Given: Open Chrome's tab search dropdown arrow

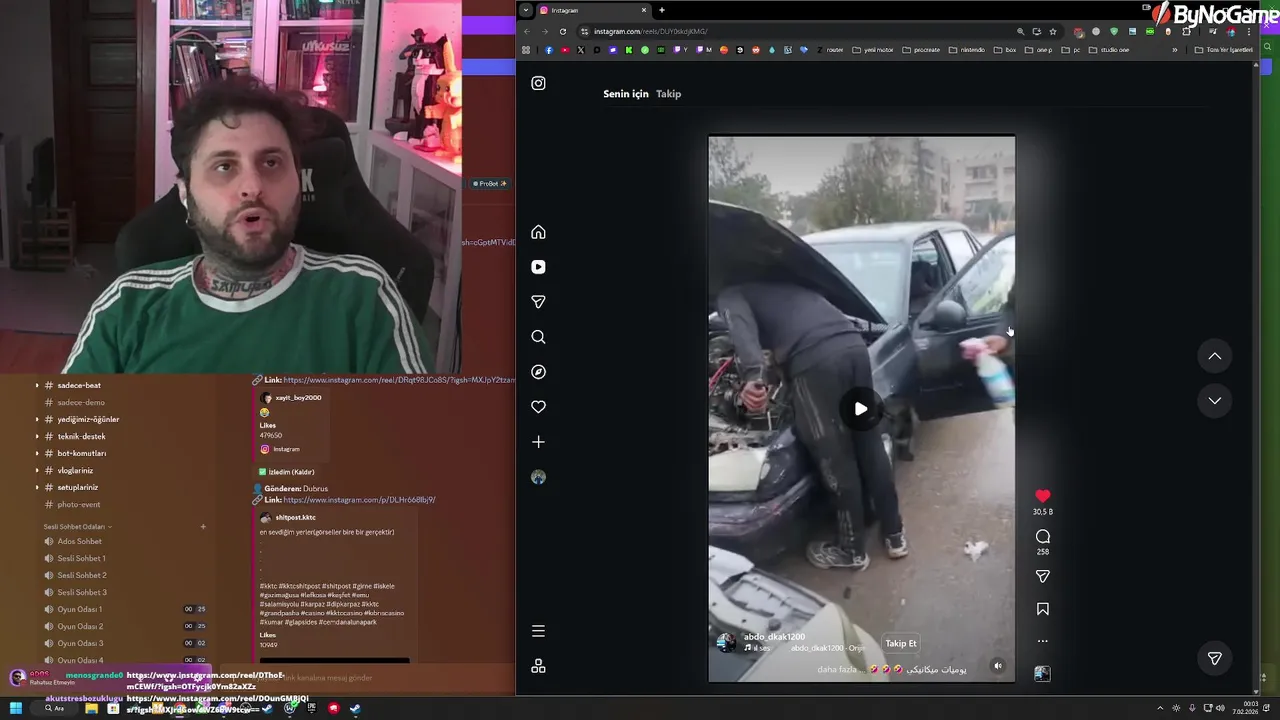Looking at the screenshot, I should click(x=526, y=10).
